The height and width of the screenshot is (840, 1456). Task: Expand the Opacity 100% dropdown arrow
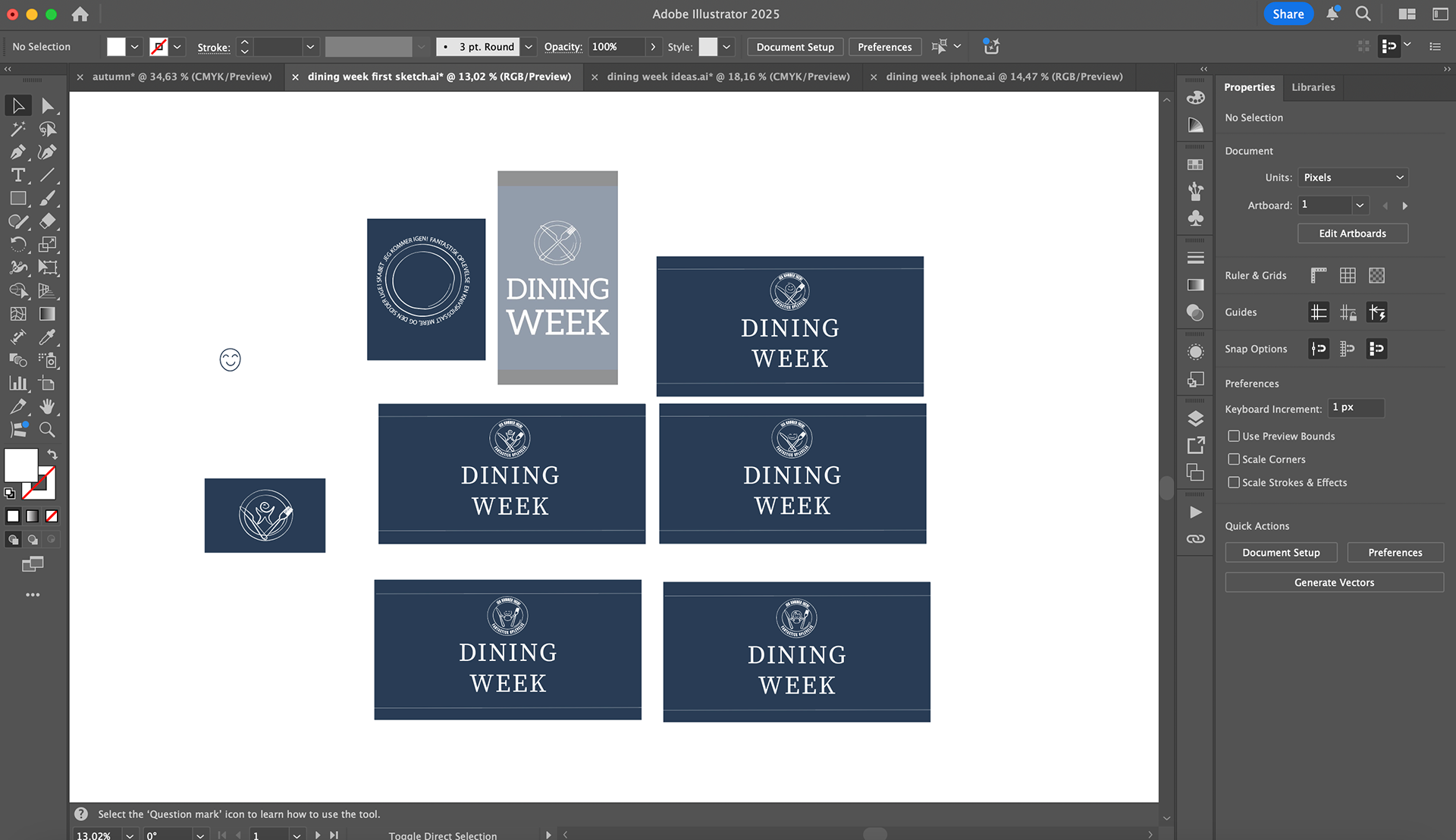(653, 47)
